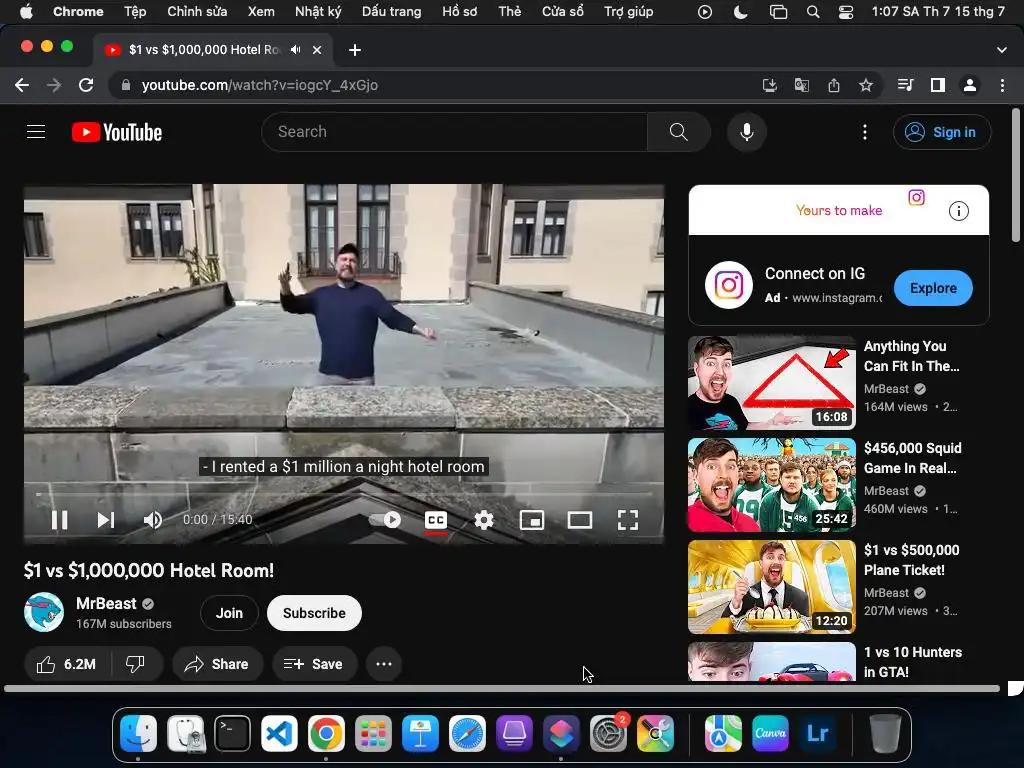Save video to a playlist
This screenshot has height=768, width=1024.
click(x=314, y=664)
